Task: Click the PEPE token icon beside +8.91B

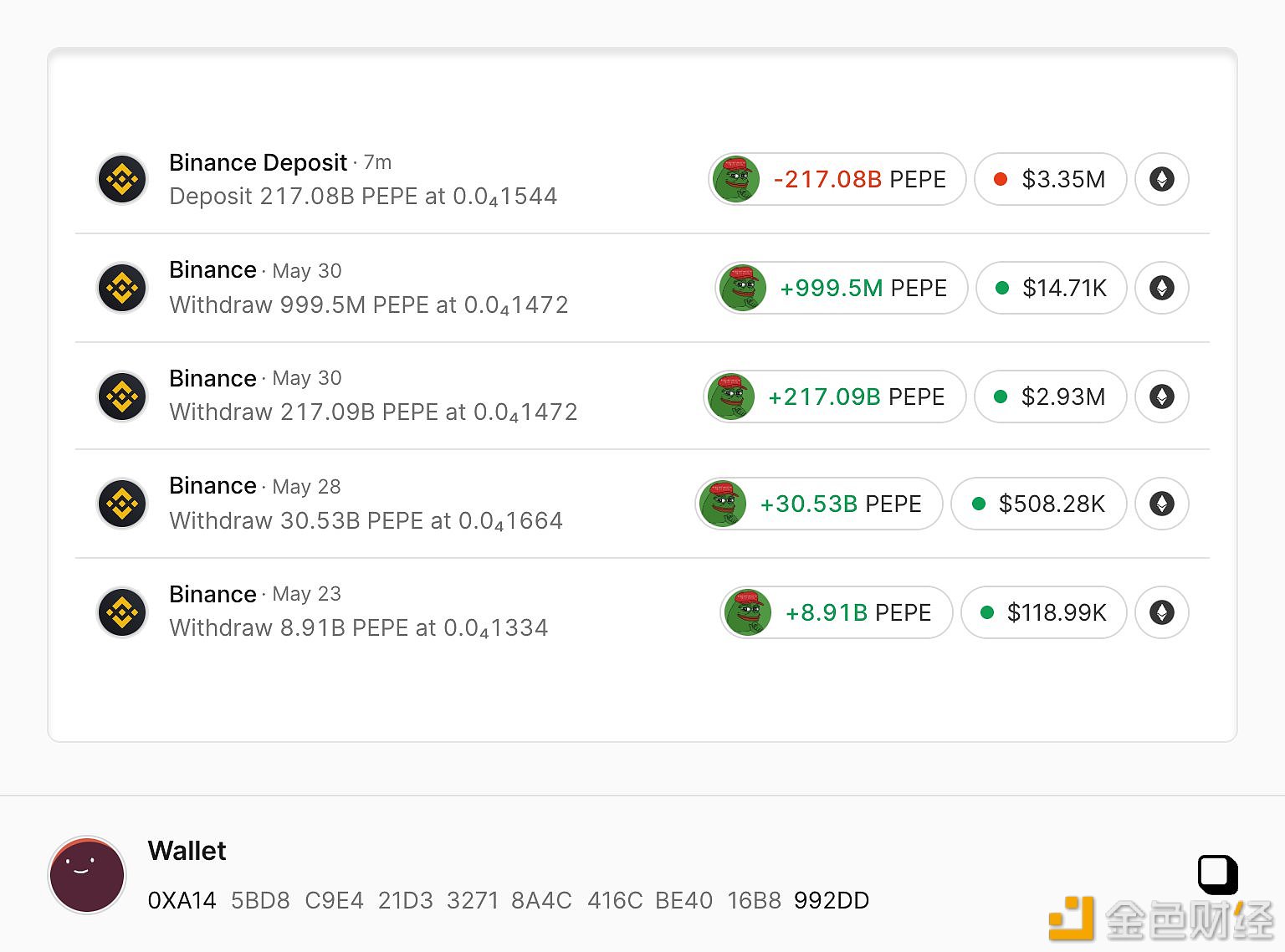Action: 748,612
